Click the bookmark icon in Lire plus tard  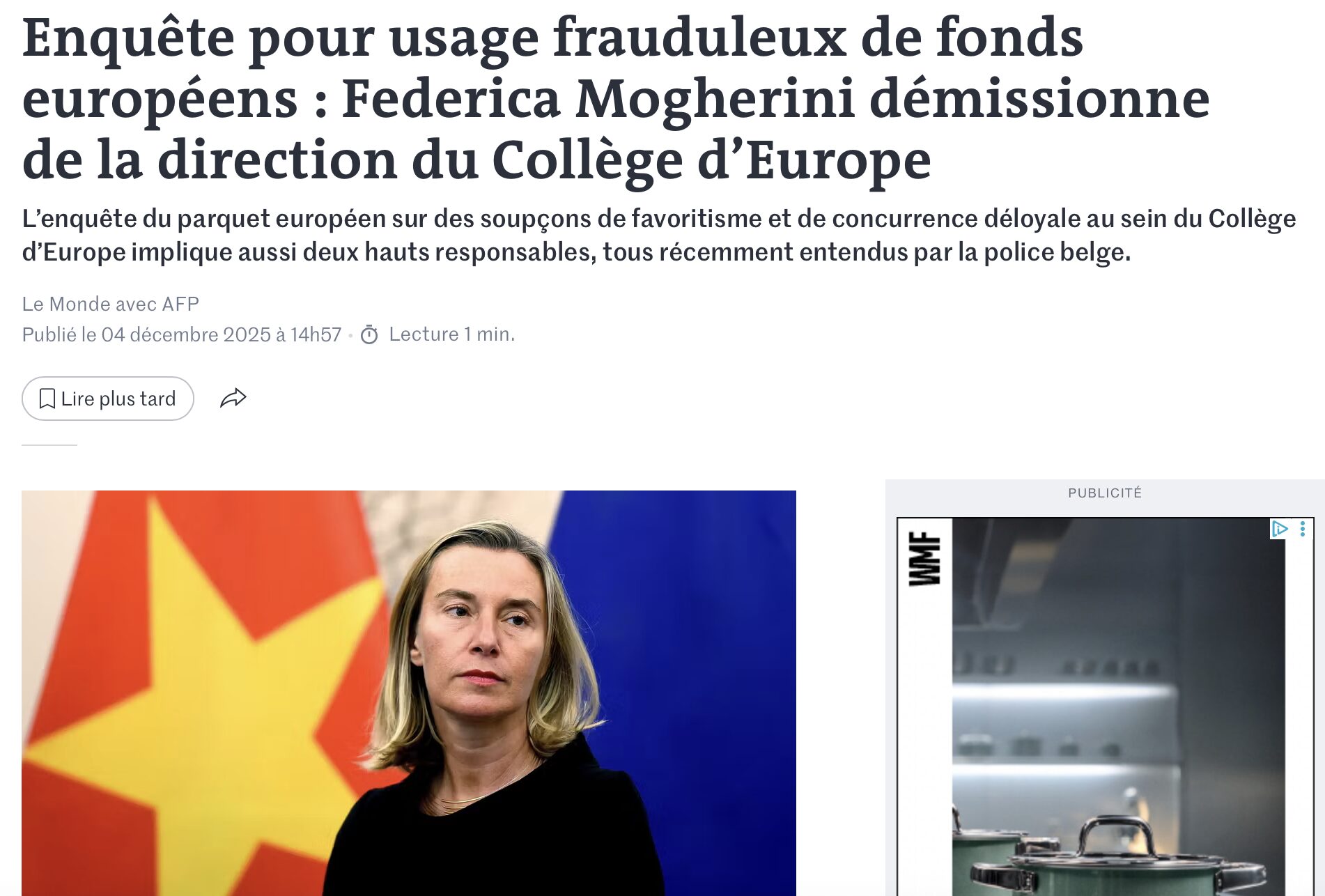click(x=47, y=399)
